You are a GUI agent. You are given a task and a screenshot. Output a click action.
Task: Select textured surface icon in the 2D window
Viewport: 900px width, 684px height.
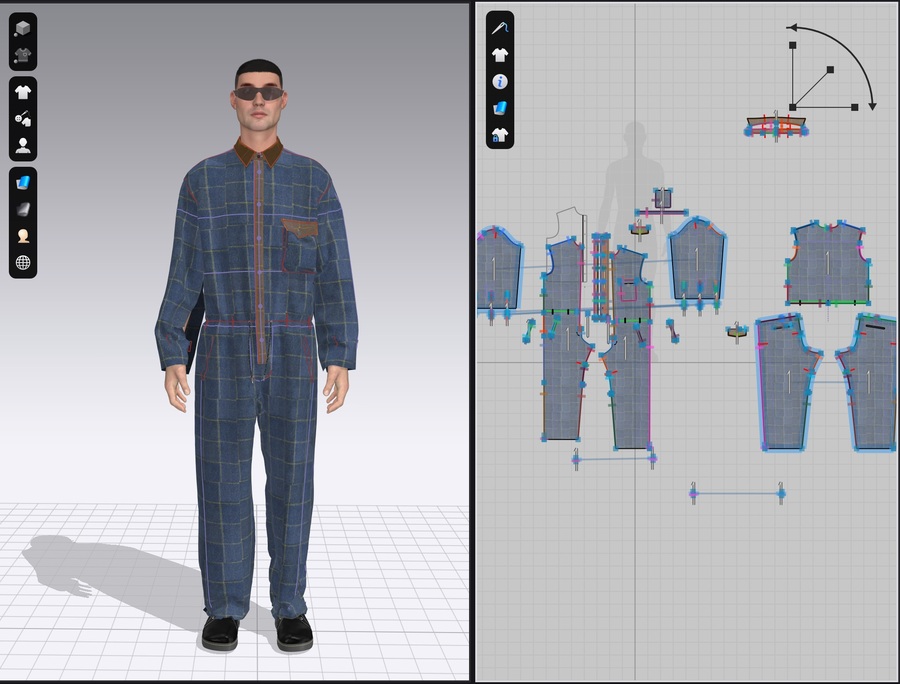pos(500,108)
